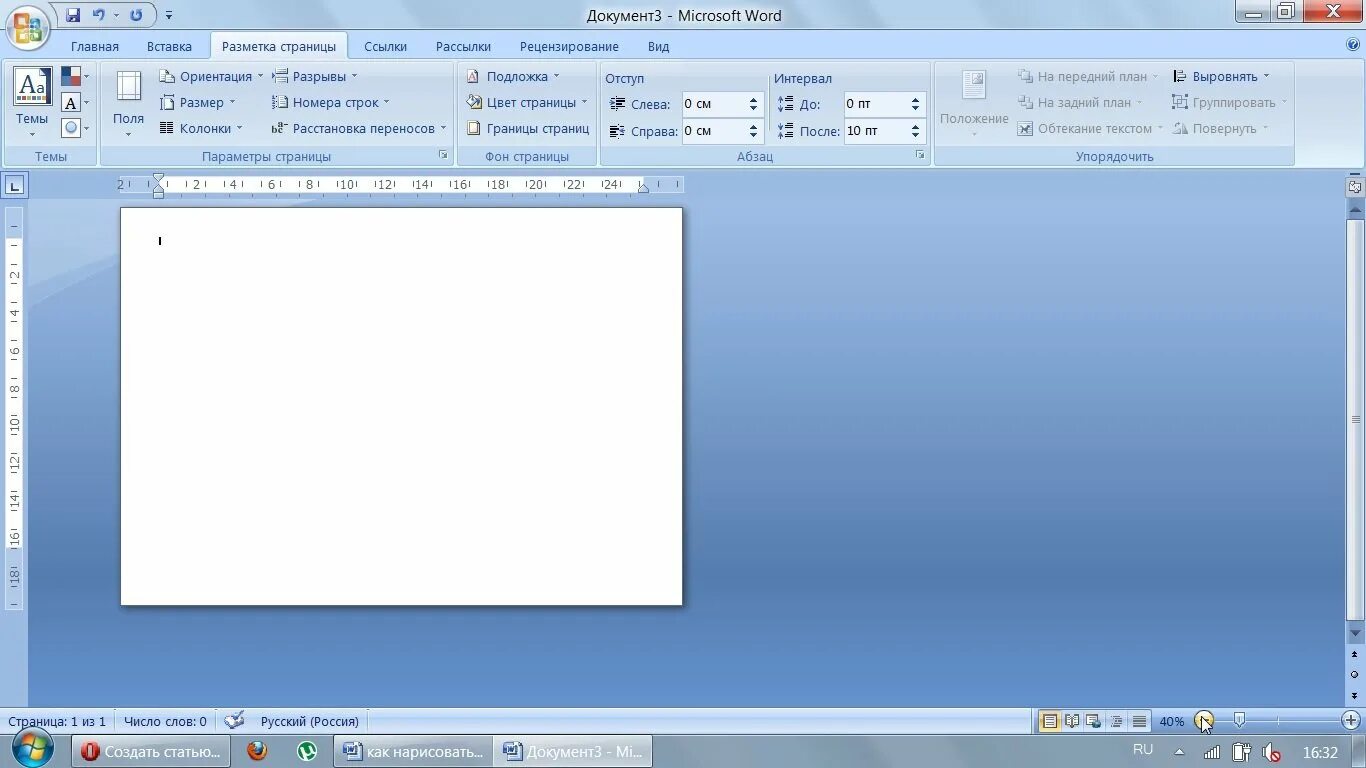This screenshot has height=768, width=1366.
Task: Open Разрывы breaks dropdown
Action: [314, 76]
